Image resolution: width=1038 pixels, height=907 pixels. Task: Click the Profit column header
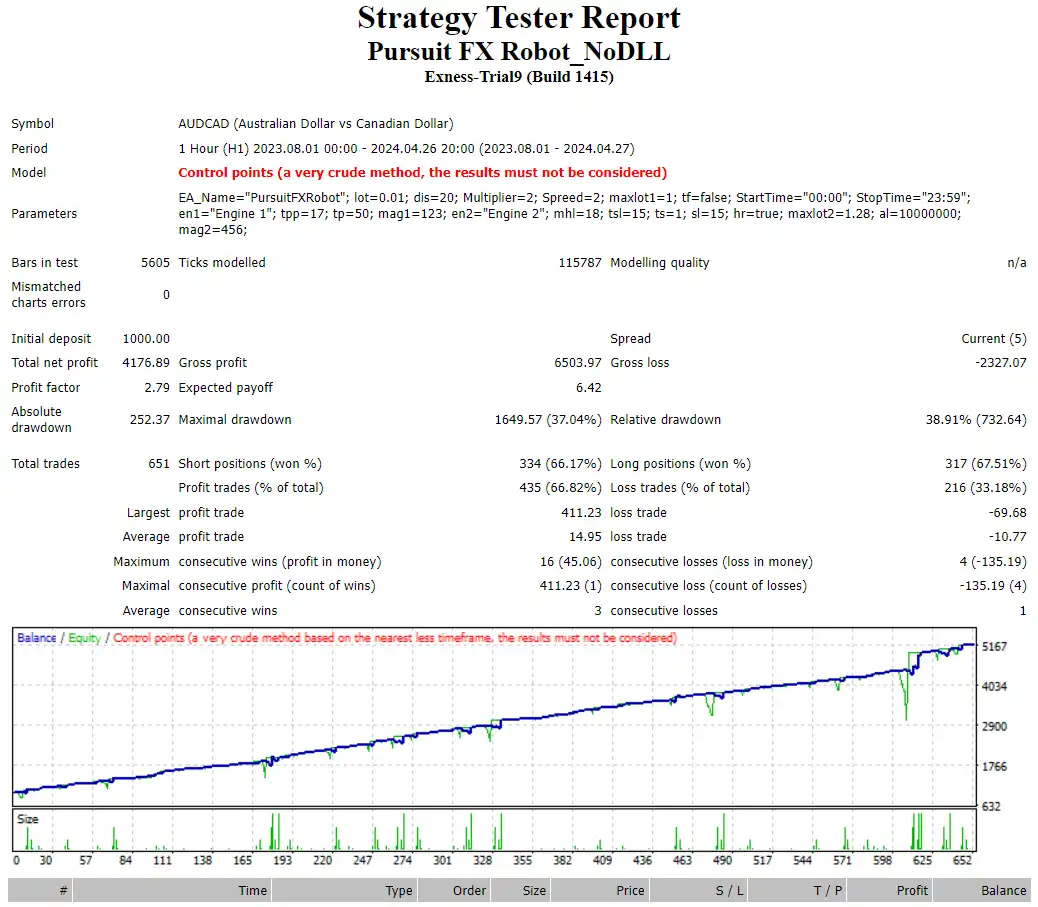point(912,891)
